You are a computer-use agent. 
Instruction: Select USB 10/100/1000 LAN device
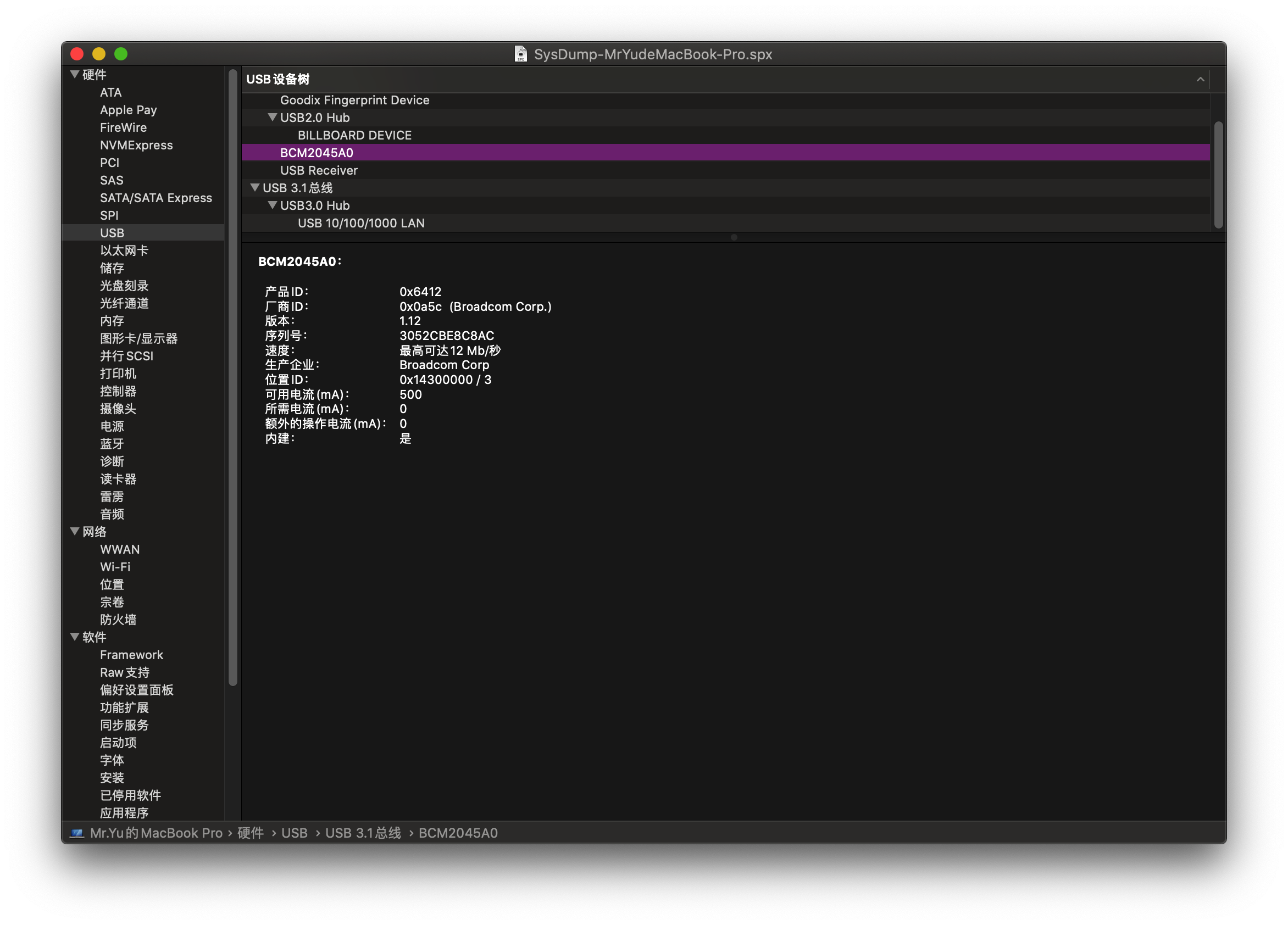(x=360, y=223)
